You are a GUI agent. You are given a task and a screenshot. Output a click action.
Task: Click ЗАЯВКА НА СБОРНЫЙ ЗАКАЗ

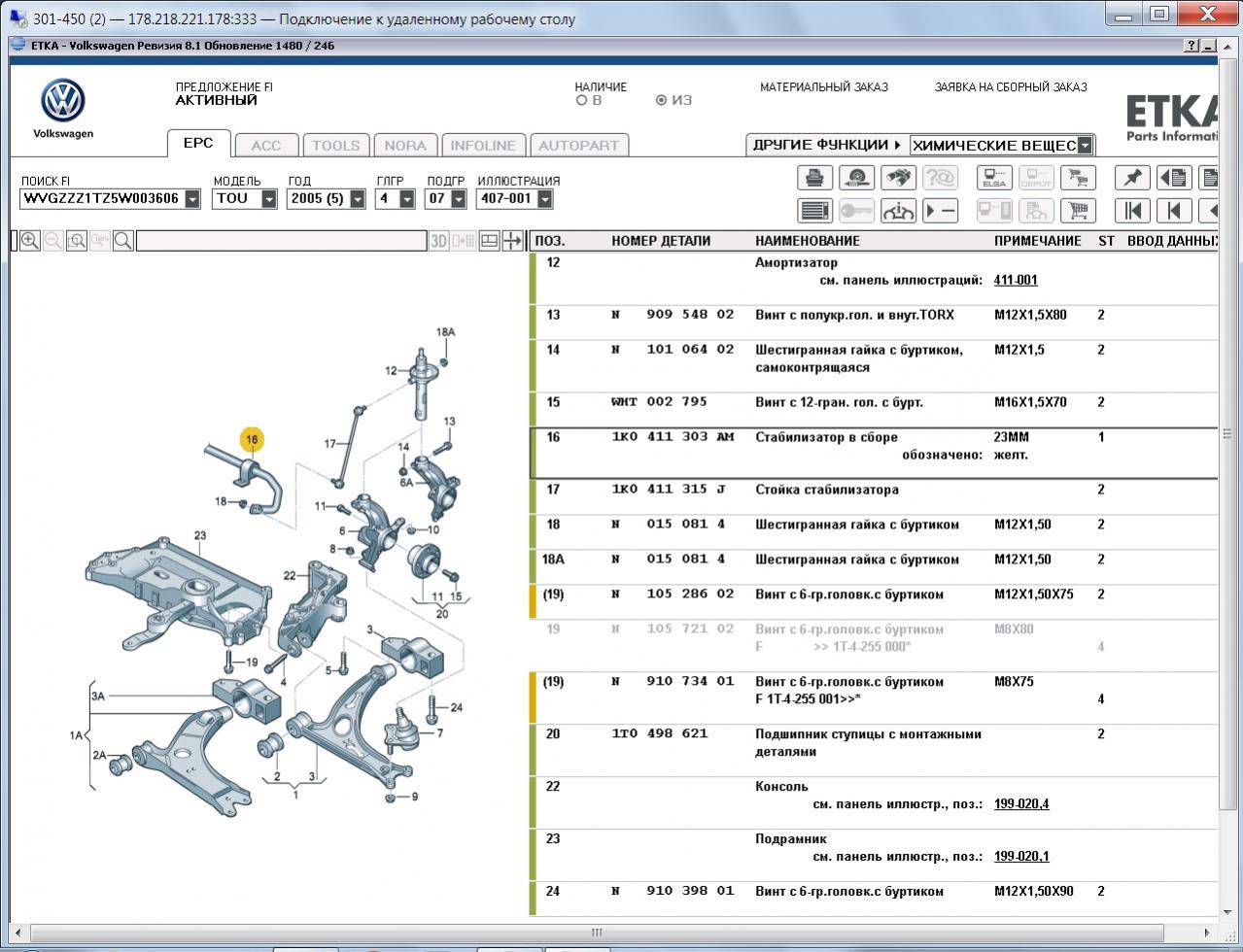pos(1011,86)
